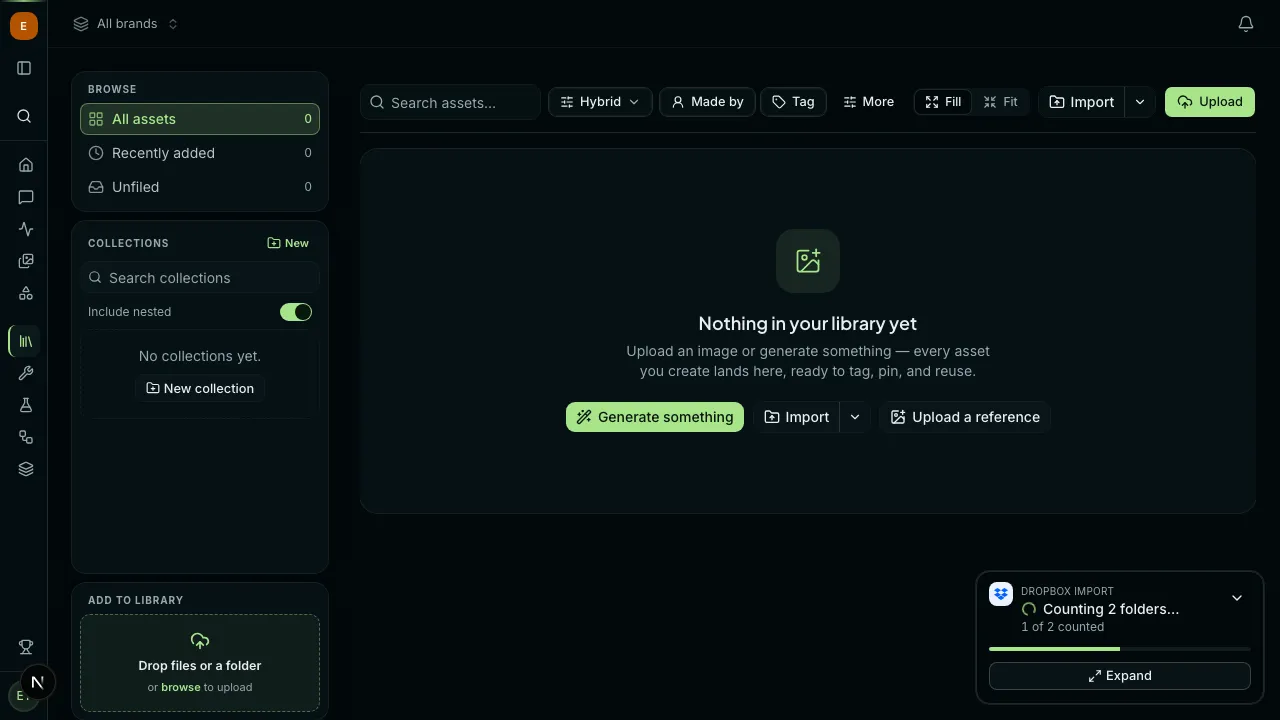Screen dimensions: 1280x720
Task: Open the Tag filter
Action: (794, 102)
